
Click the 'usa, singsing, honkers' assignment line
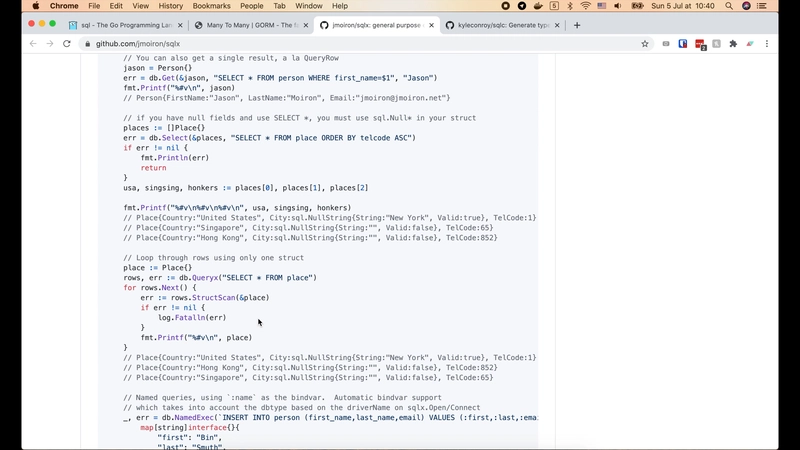tap(245, 188)
